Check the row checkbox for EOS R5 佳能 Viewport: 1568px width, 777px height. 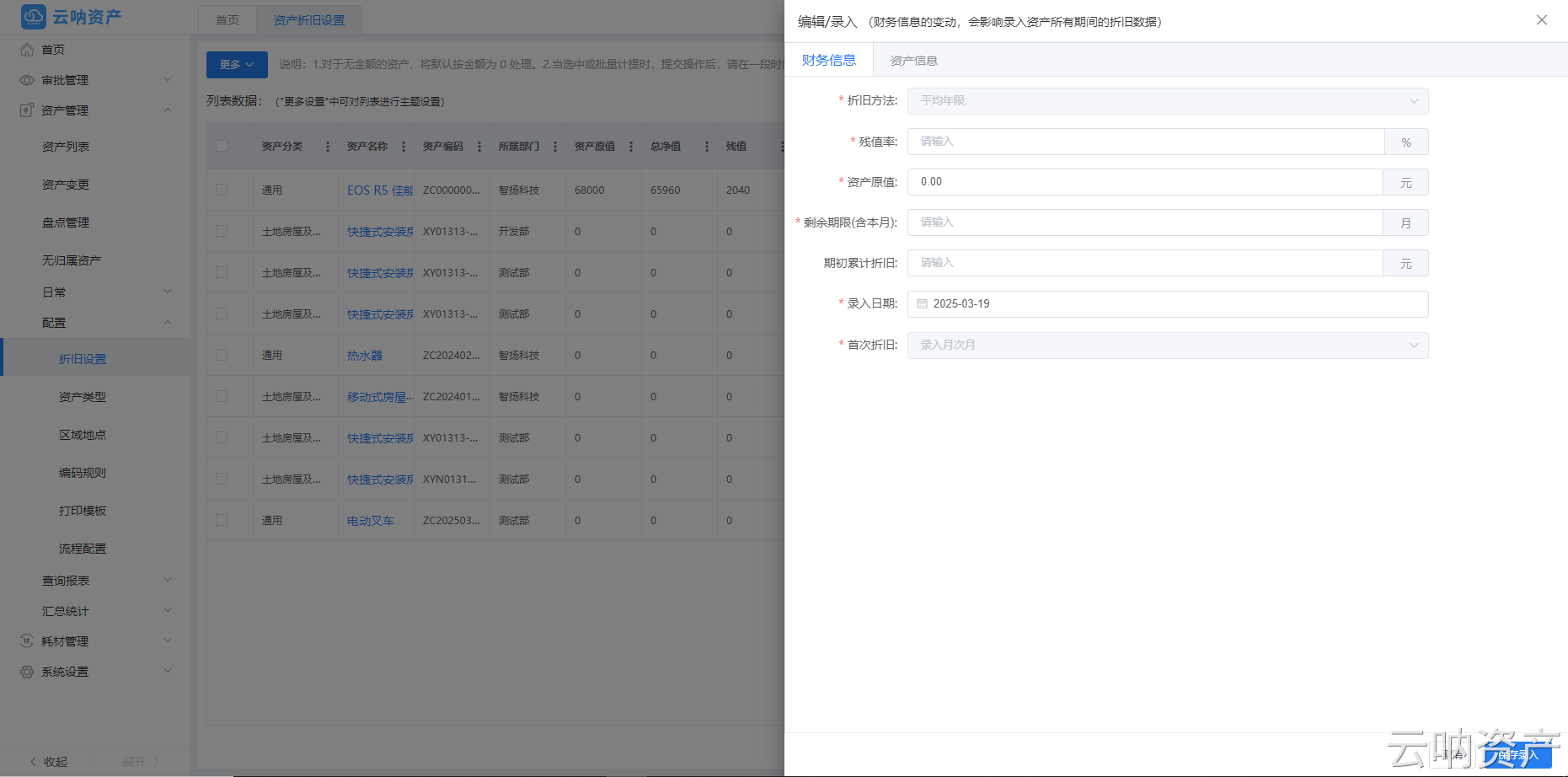pyautogui.click(x=222, y=190)
